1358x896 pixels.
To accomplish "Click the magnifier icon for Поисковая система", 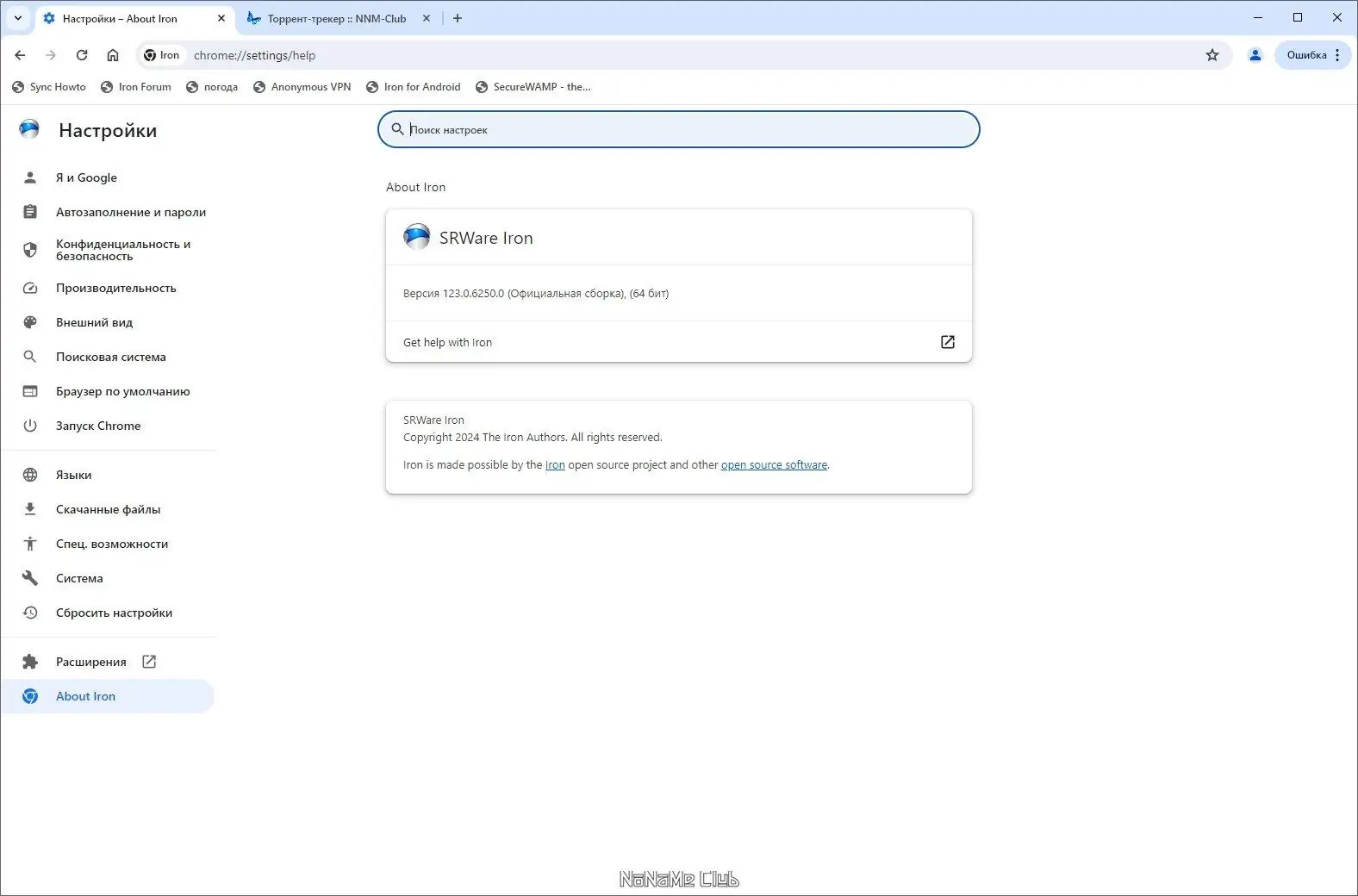I will pyautogui.click(x=30, y=357).
